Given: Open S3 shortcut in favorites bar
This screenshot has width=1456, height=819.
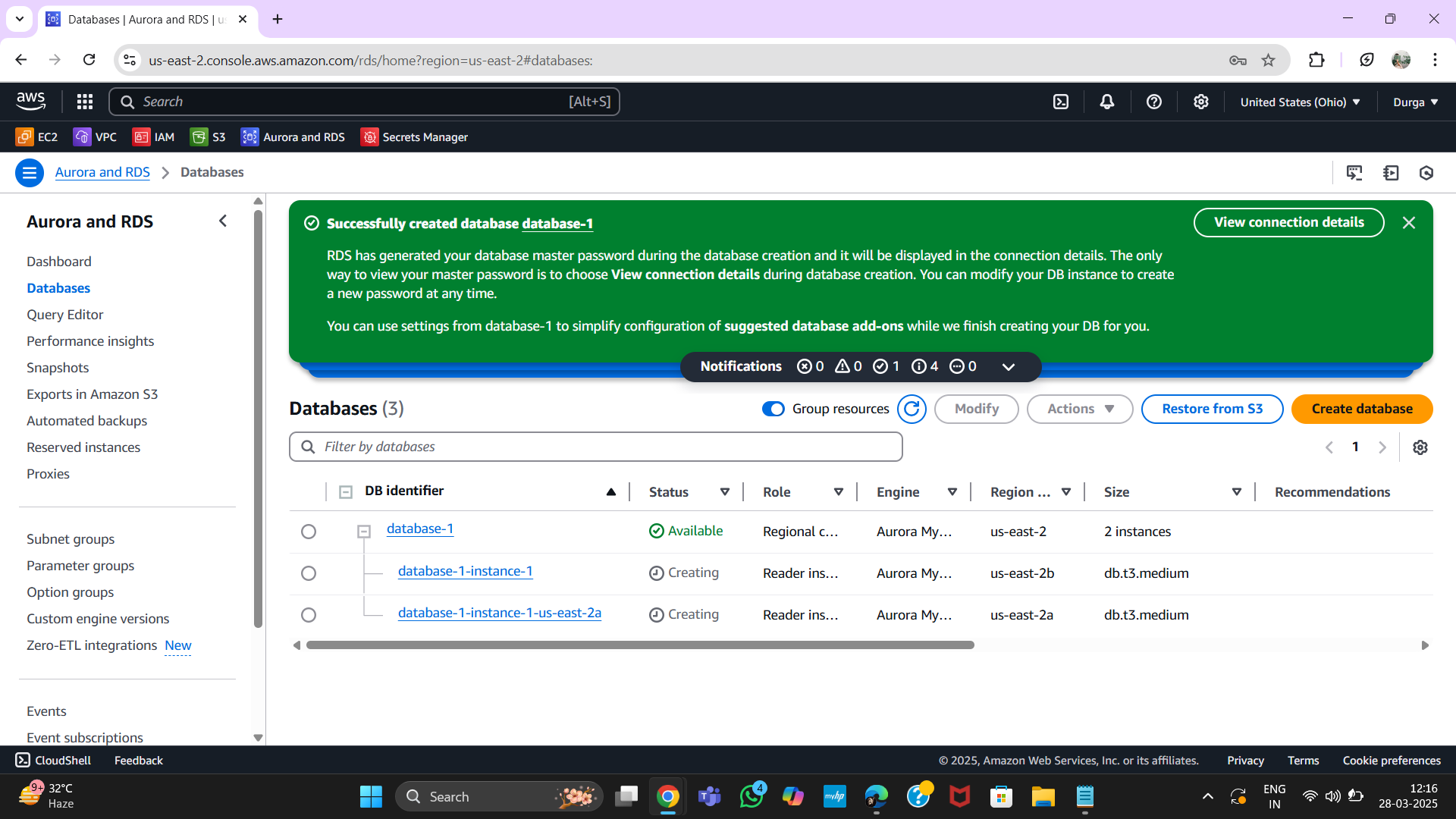Looking at the screenshot, I should pos(208,136).
